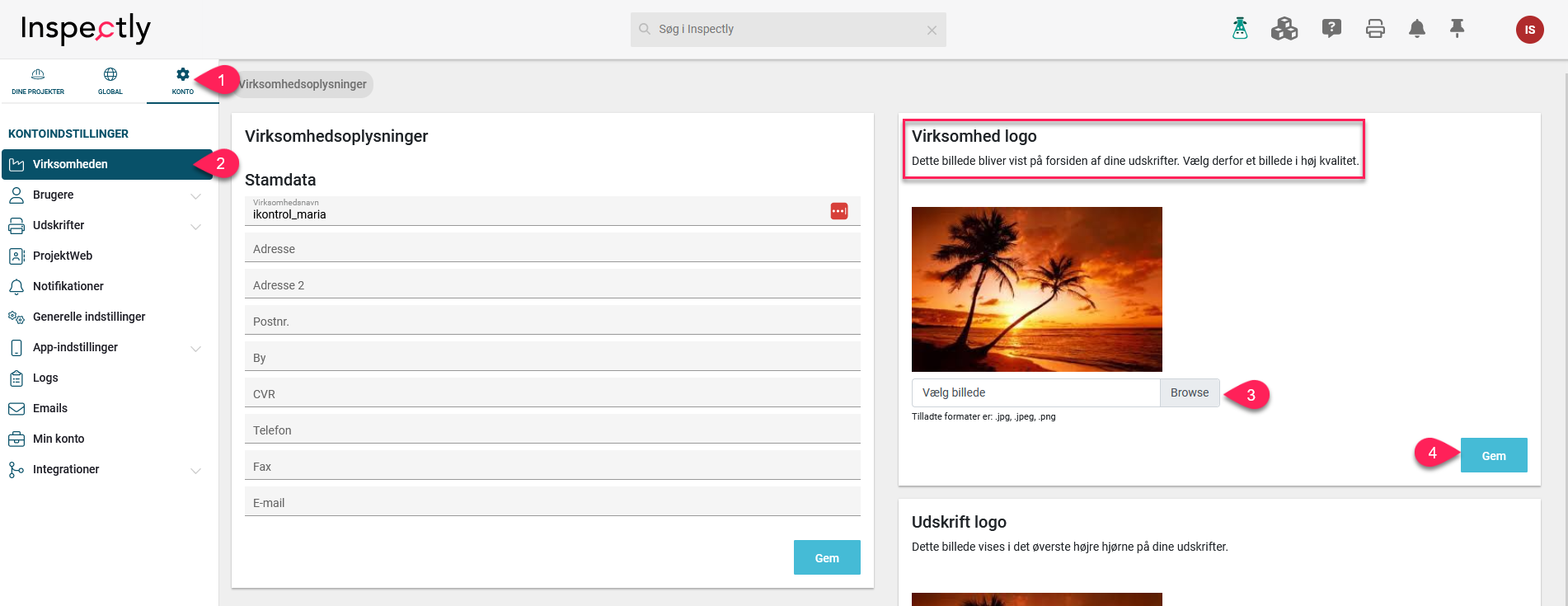Save Virksomhed logo with Gem button

[1494, 455]
